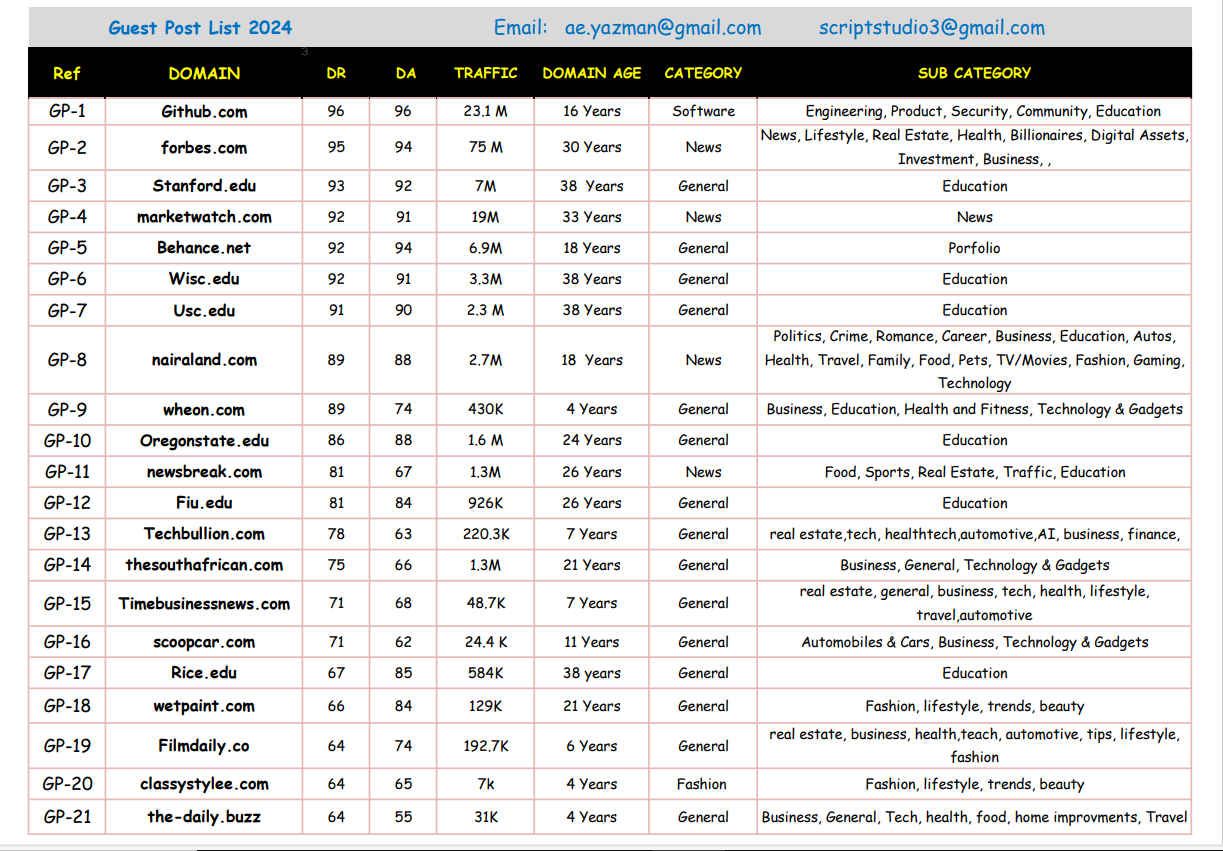Click the DR value 96 for Github.com
This screenshot has width=1223, height=851.
pyautogui.click(x=336, y=111)
